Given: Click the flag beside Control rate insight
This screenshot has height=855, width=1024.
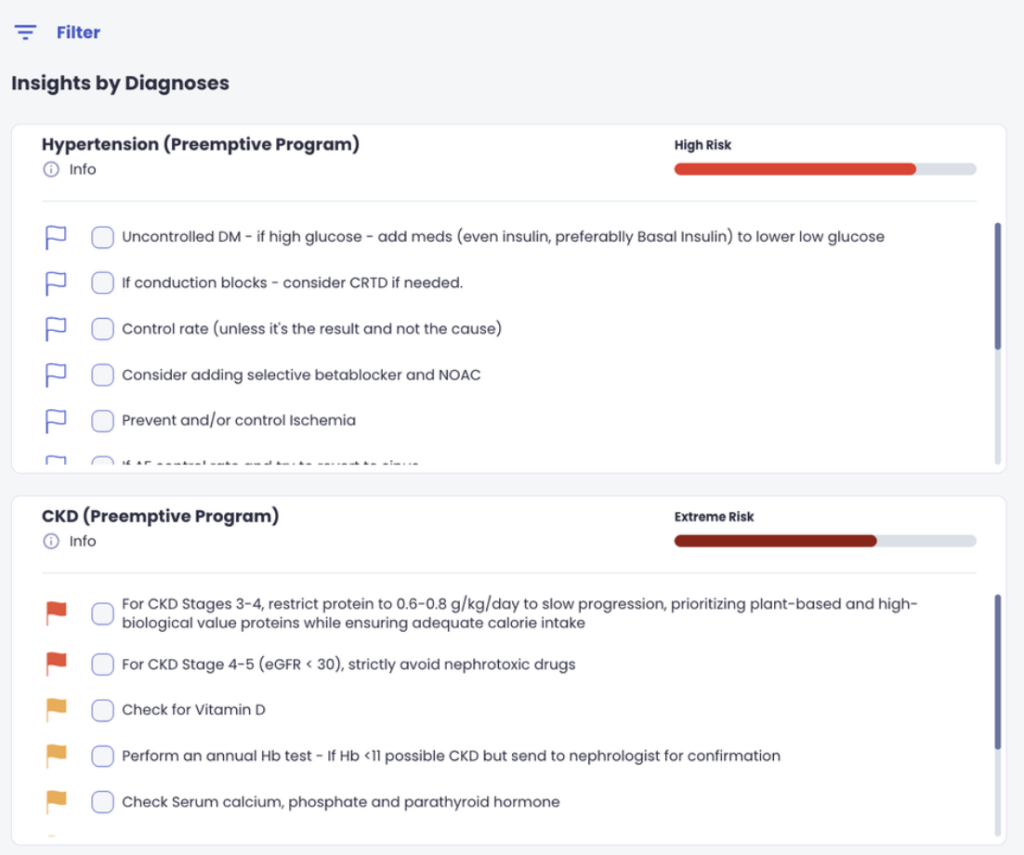Looking at the screenshot, I should [x=56, y=329].
